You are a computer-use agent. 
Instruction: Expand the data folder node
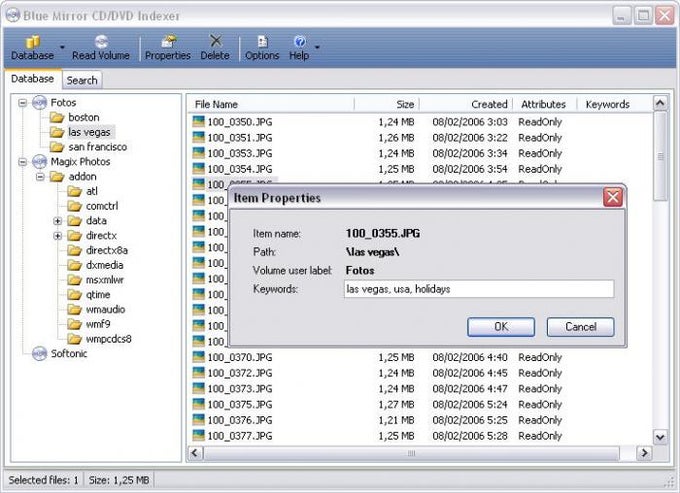point(57,221)
